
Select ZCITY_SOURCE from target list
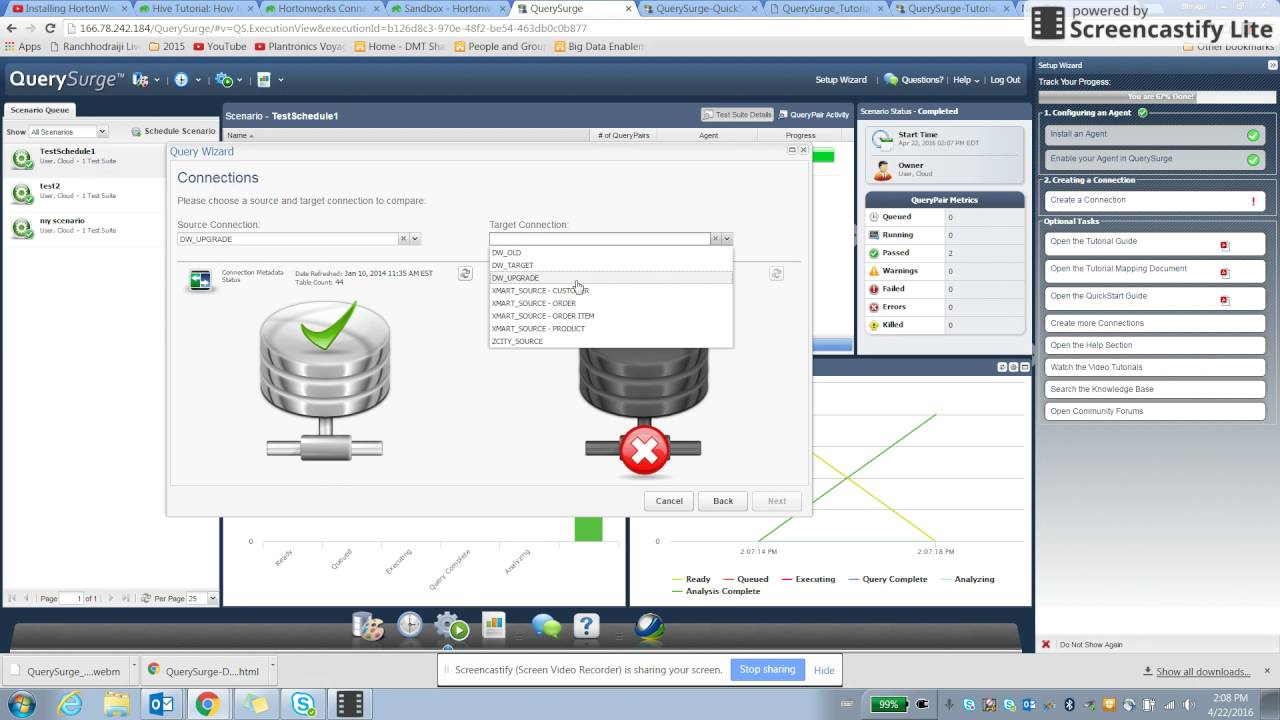610,341
